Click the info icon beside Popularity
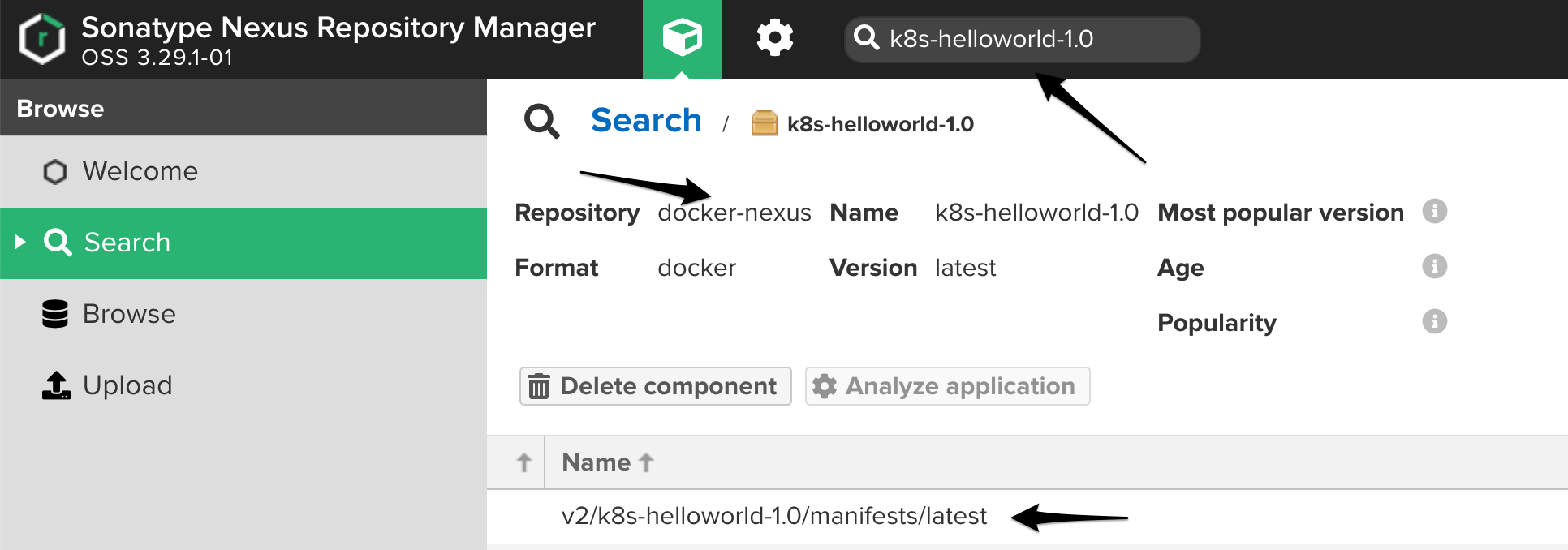This screenshot has height=550, width=1568. tap(1434, 322)
